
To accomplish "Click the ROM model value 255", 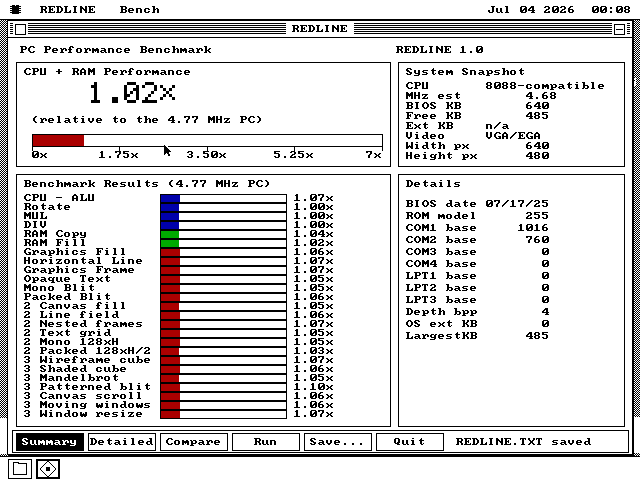I will point(537,216).
